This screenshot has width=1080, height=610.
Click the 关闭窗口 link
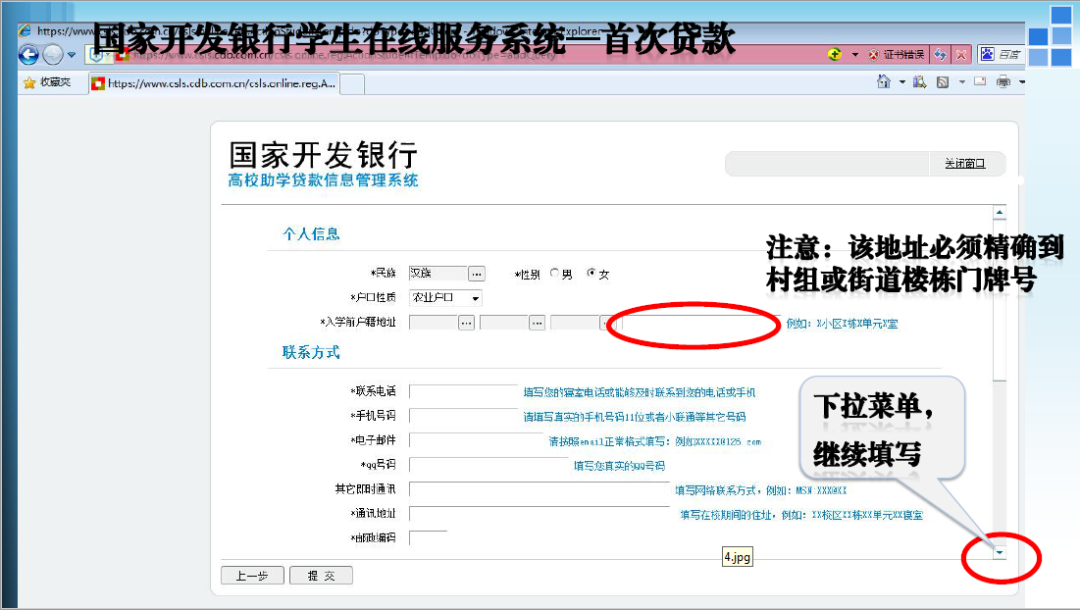tap(964, 164)
